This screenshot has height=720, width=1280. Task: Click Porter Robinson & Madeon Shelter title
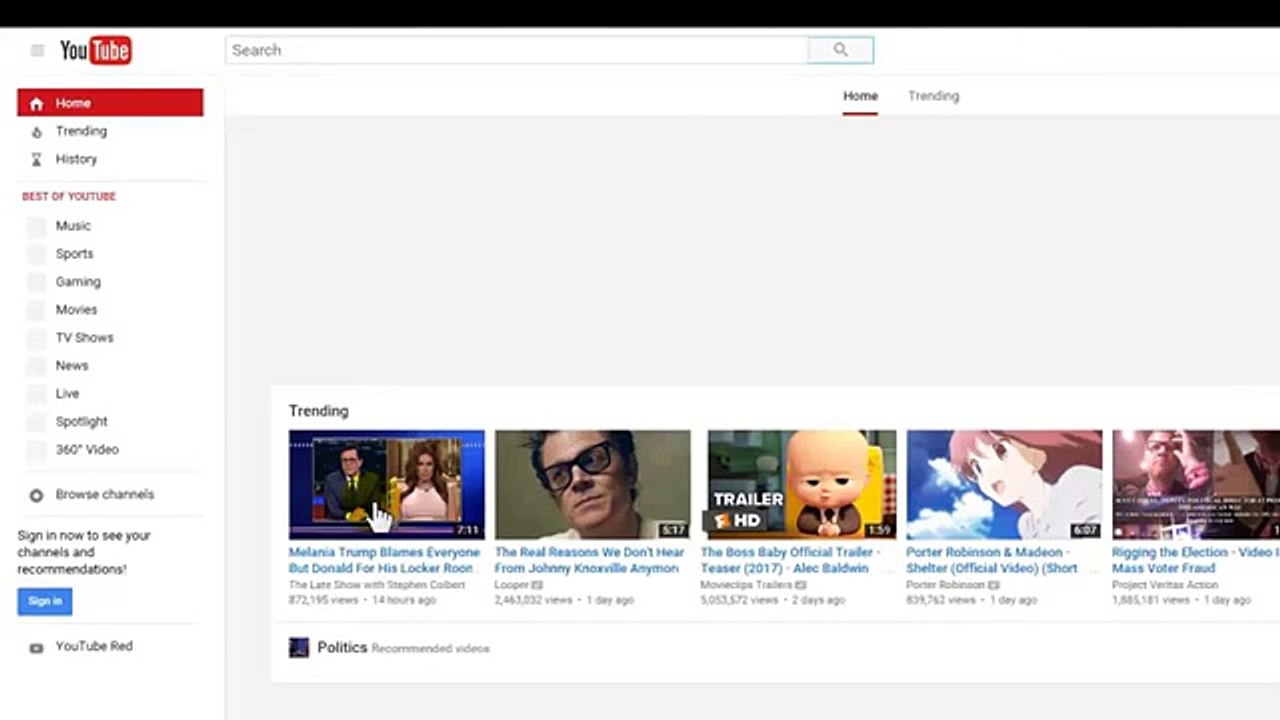click(x=992, y=560)
